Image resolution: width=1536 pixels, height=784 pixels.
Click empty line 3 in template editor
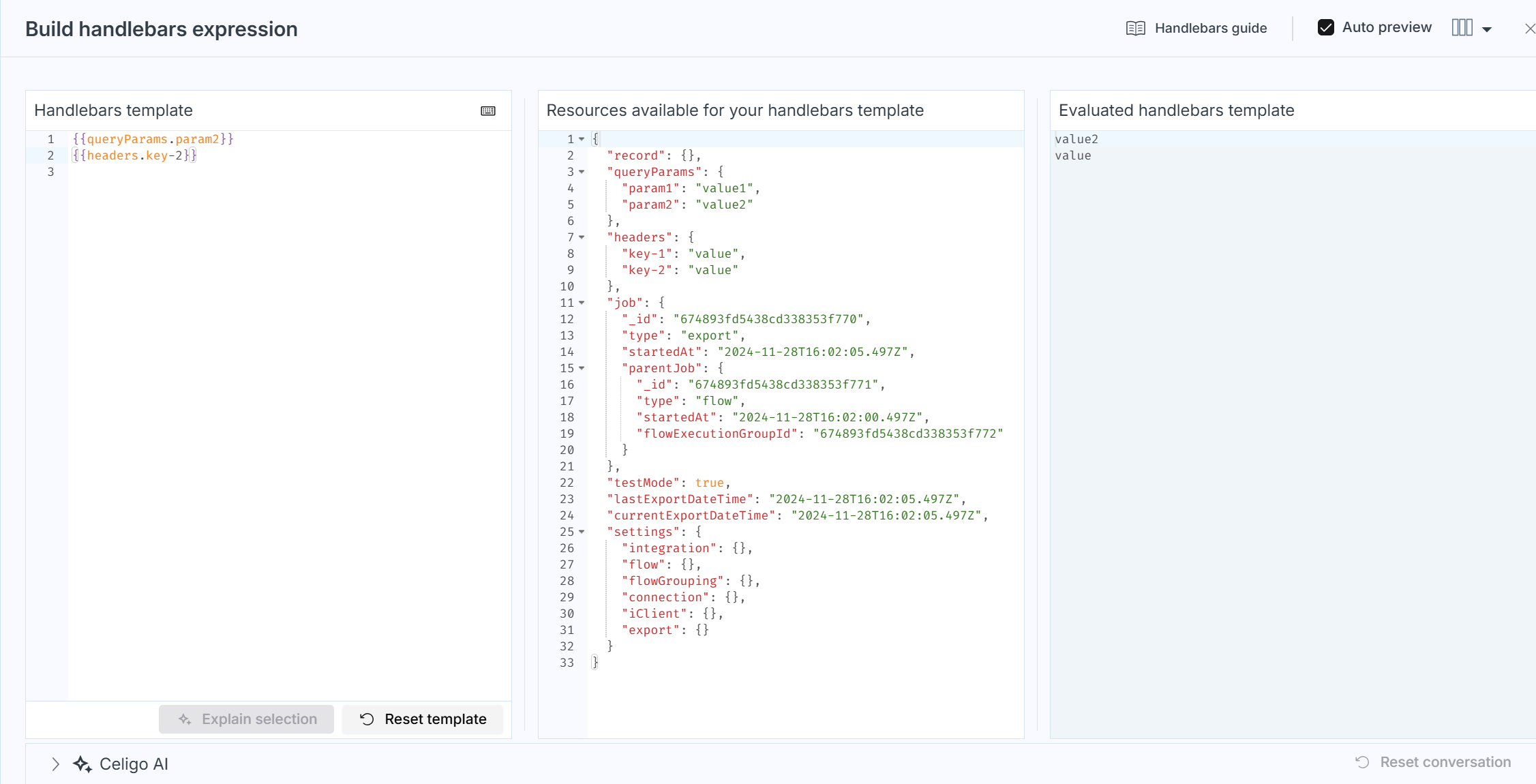289,172
